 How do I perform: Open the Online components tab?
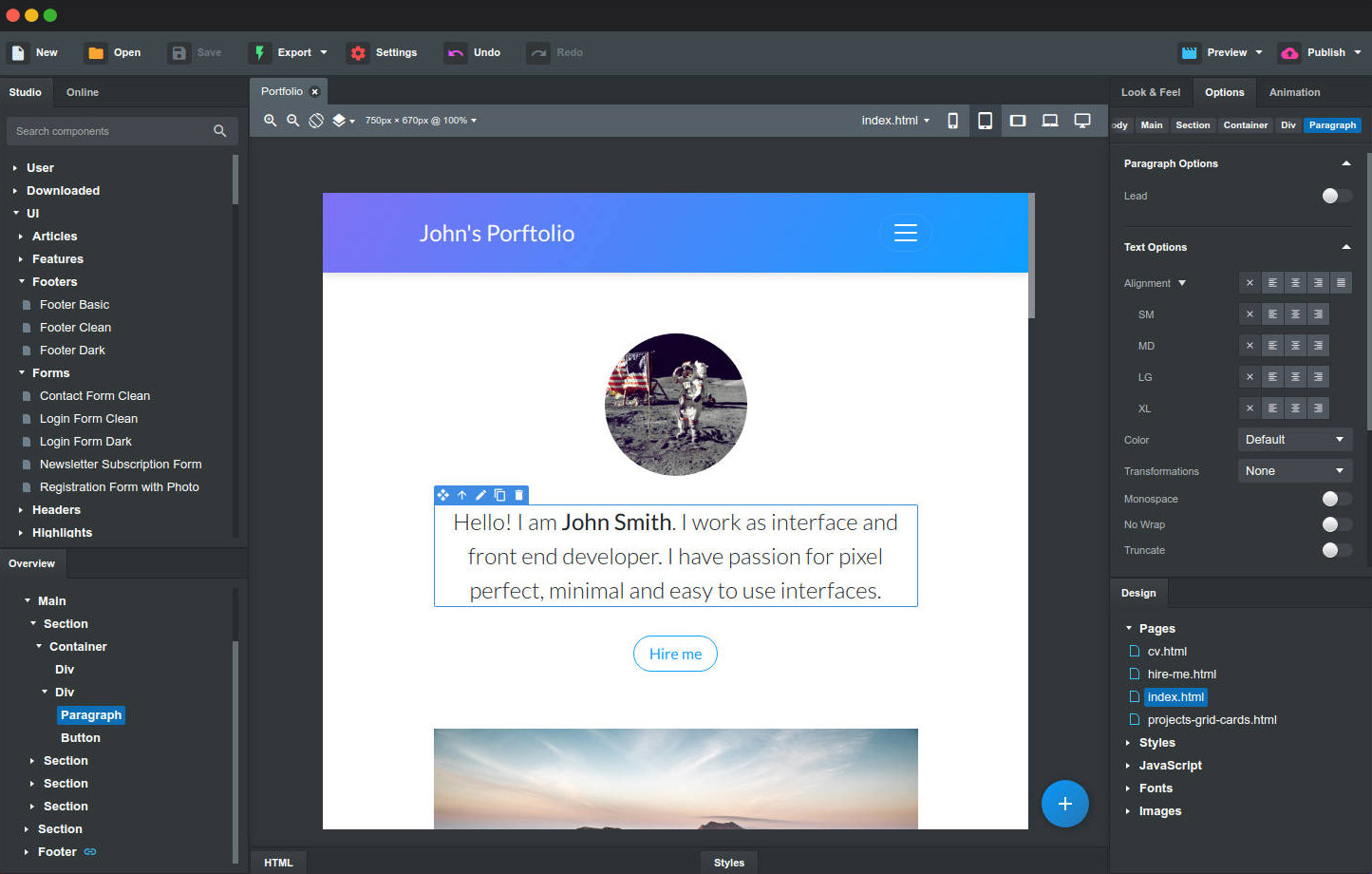coord(82,92)
